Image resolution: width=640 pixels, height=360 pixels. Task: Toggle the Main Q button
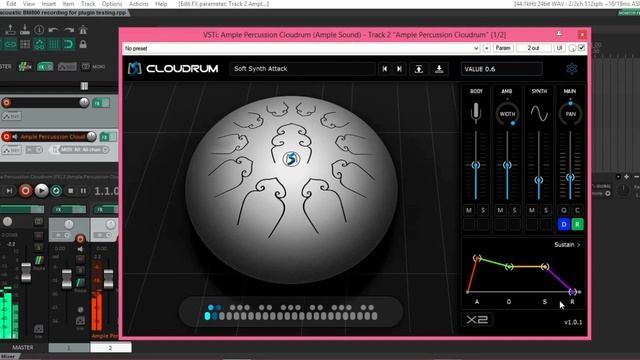click(564, 210)
